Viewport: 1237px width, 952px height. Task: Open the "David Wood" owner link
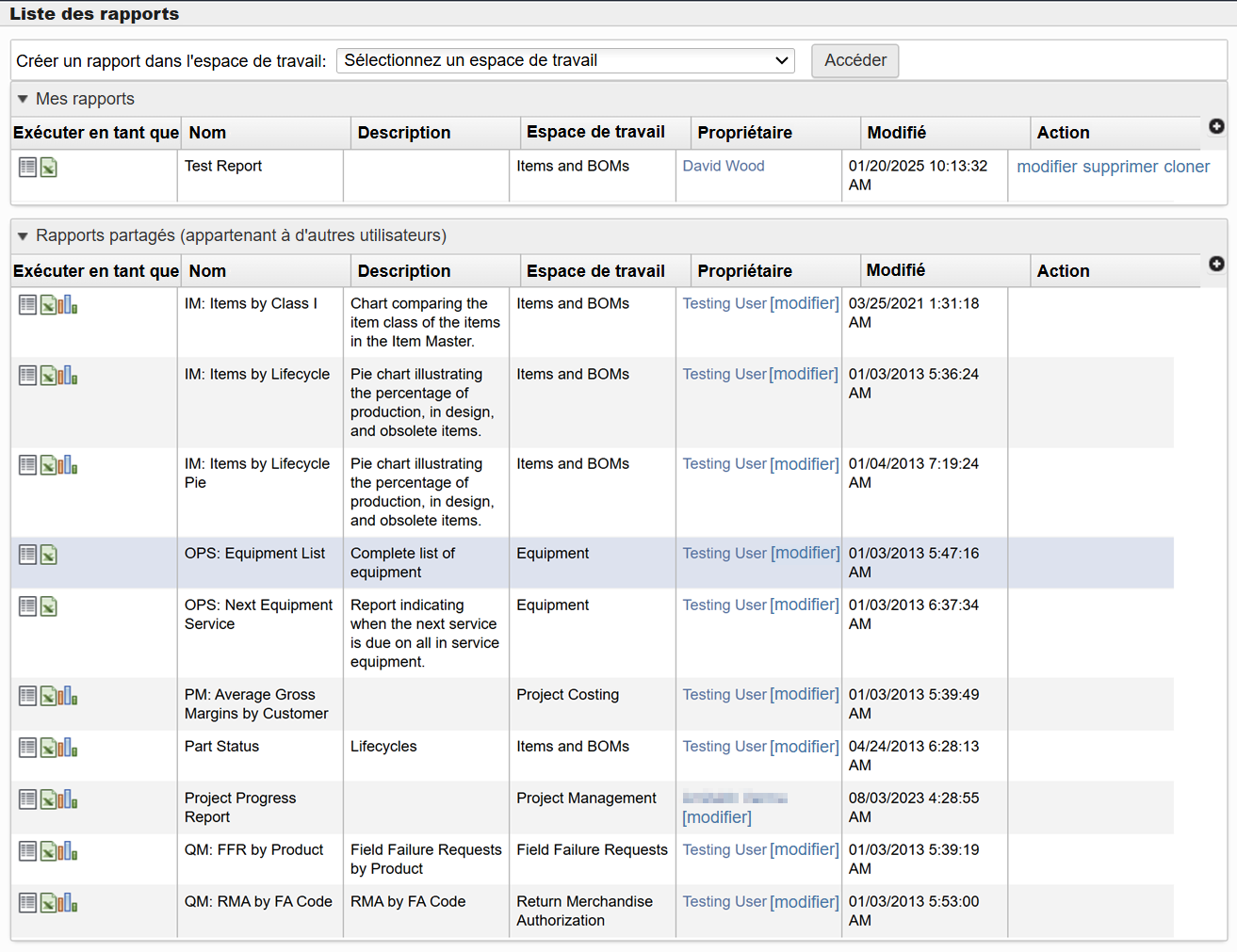[724, 166]
